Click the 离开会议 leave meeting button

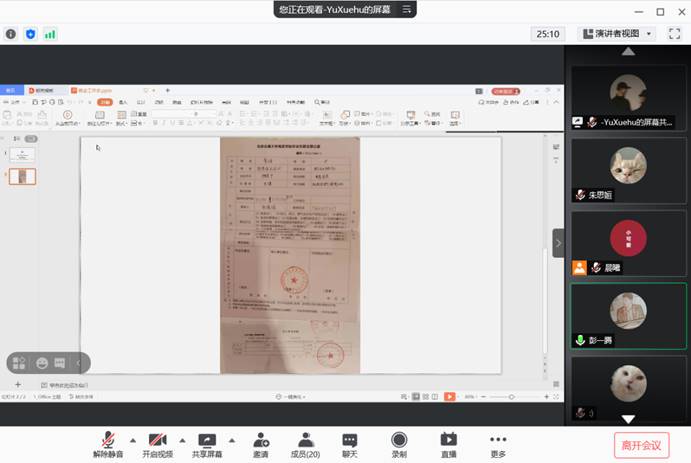[x=641, y=445]
